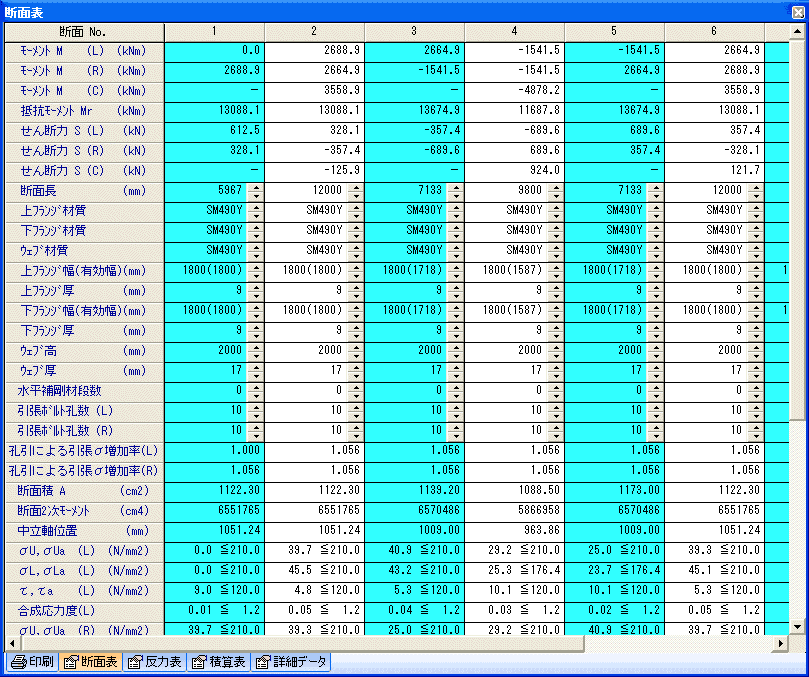Click the horizontal scrollbar right arrow
The image size is (809, 677).
coord(781,643)
